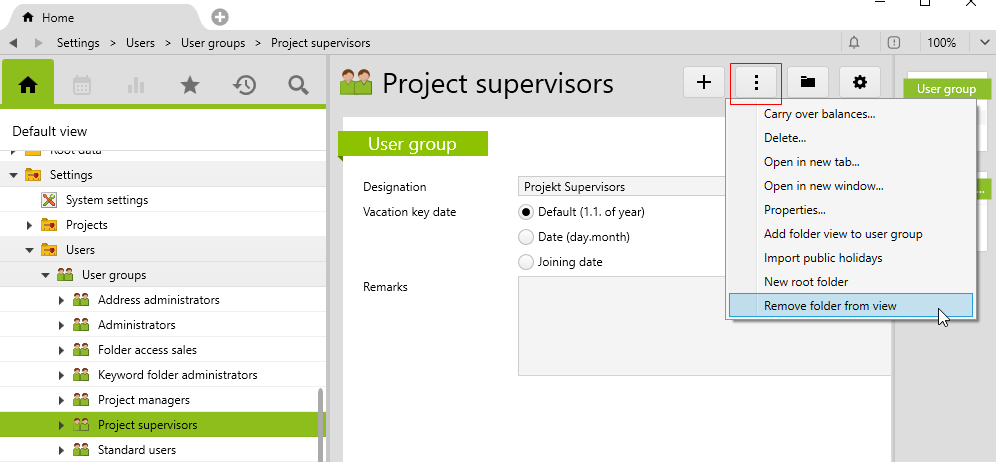996x462 pixels.
Task: Show favorites with the star icon
Action: coord(190,86)
